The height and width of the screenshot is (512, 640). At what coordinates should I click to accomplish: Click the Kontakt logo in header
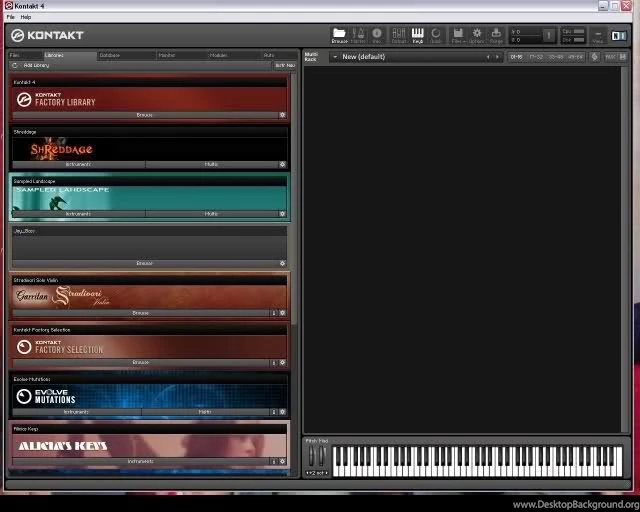click(47, 36)
